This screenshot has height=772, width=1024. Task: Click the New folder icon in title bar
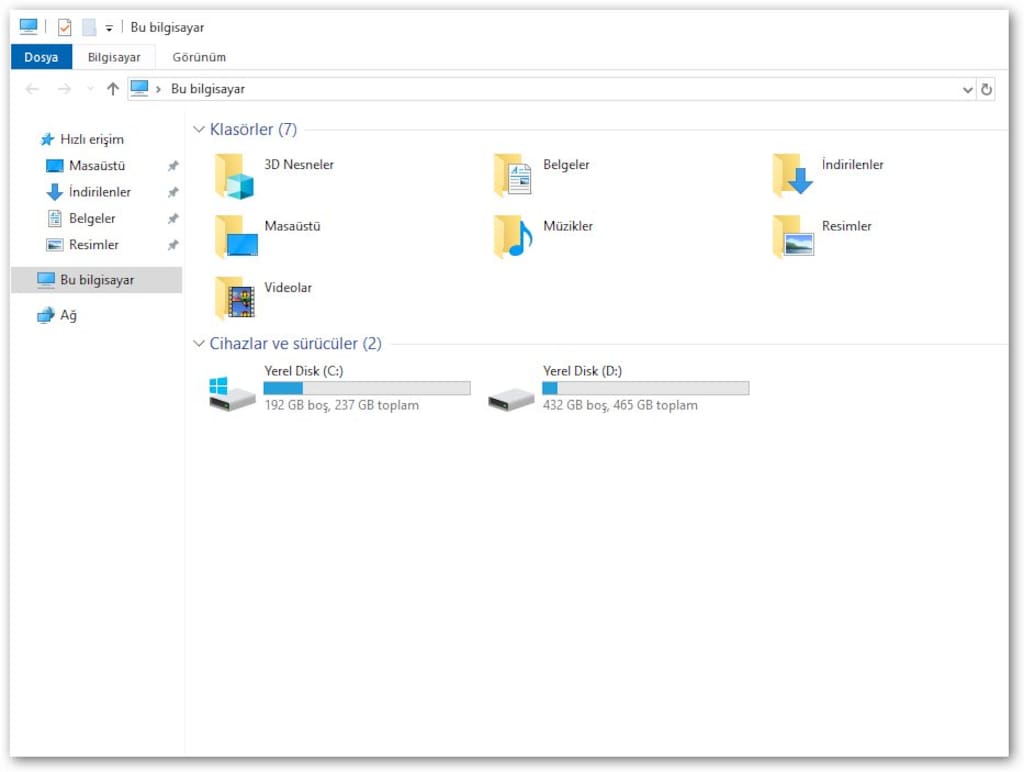pyautogui.click(x=89, y=27)
